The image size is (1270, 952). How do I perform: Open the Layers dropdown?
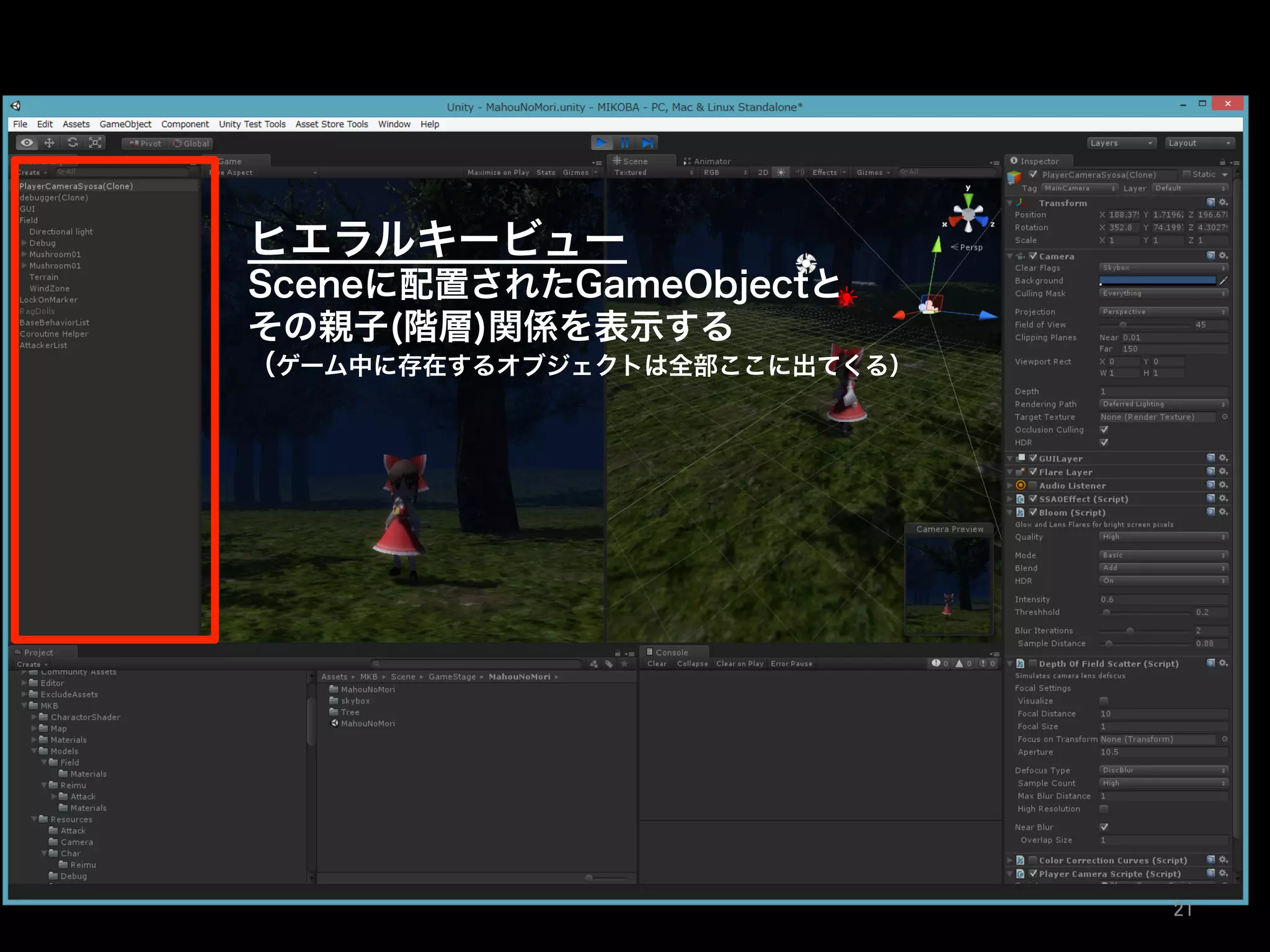[x=1122, y=143]
